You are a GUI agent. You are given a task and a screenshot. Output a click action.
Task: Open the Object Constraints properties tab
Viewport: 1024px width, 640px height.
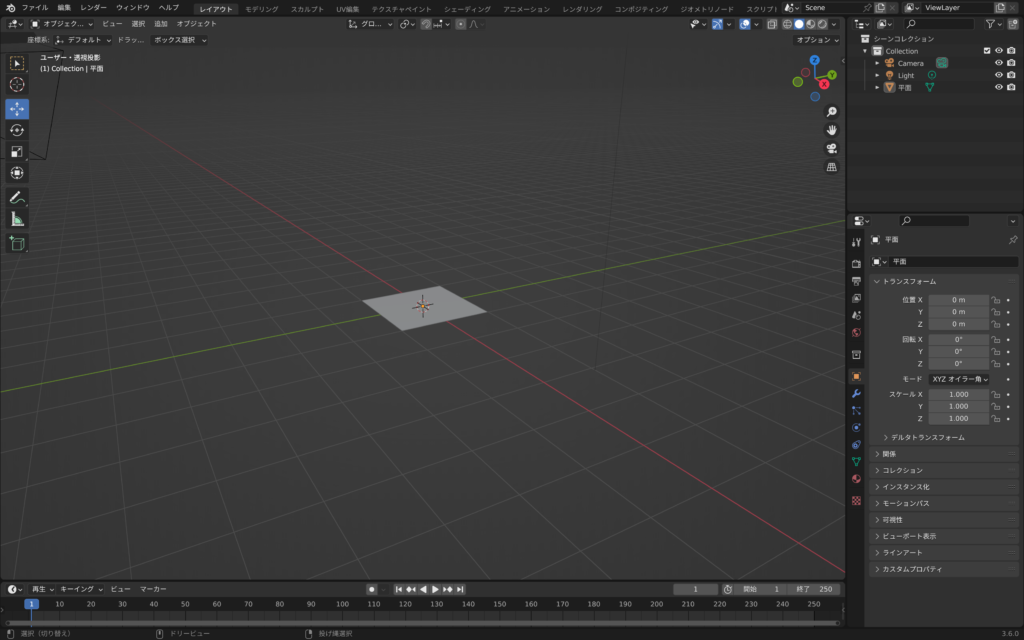[856, 445]
